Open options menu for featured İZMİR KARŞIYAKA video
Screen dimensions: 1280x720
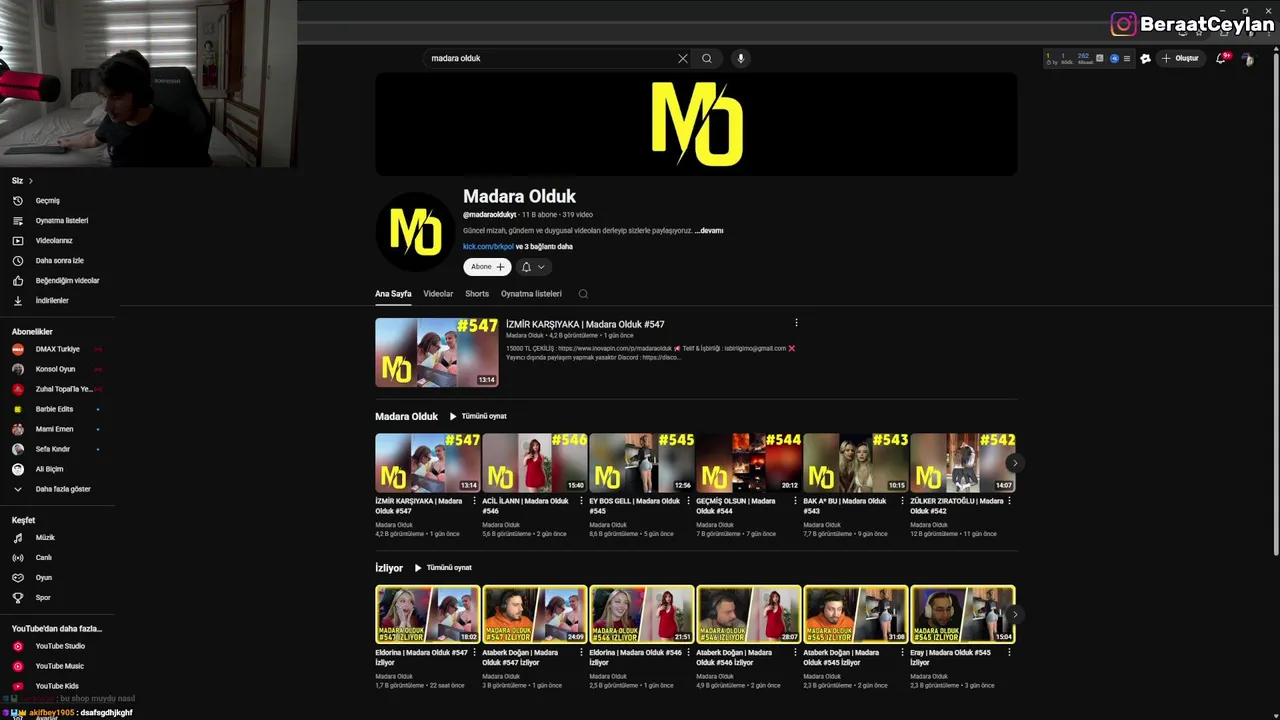coord(796,323)
